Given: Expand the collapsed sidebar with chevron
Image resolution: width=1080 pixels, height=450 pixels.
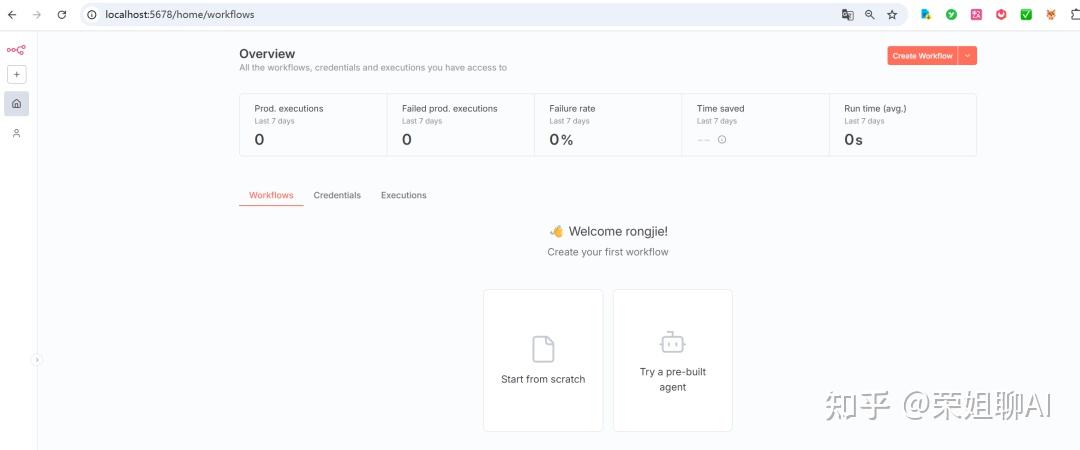Looking at the screenshot, I should [37, 360].
